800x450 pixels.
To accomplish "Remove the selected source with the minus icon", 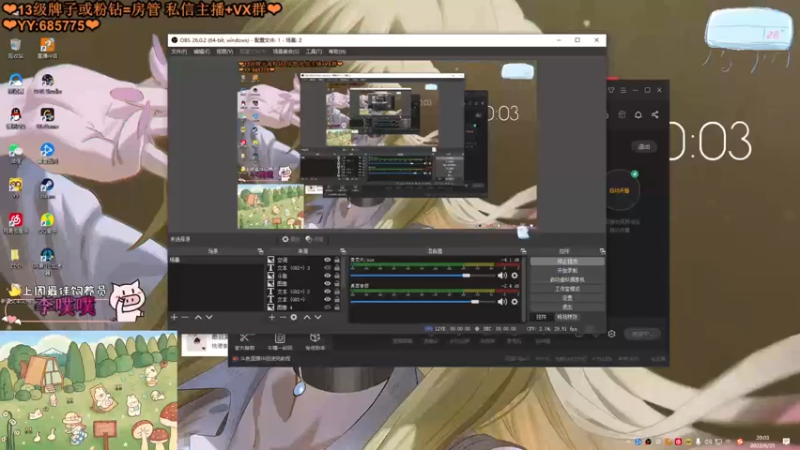I will point(283,317).
